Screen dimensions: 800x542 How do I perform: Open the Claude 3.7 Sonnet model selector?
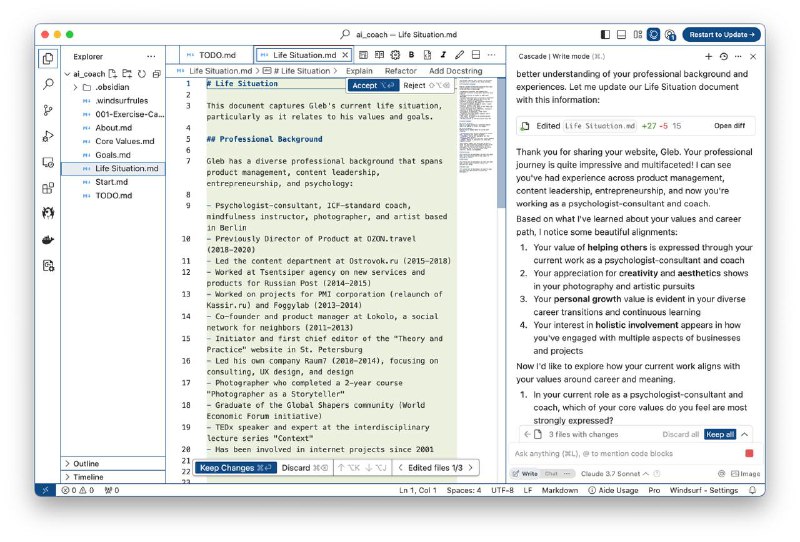(x=615, y=474)
